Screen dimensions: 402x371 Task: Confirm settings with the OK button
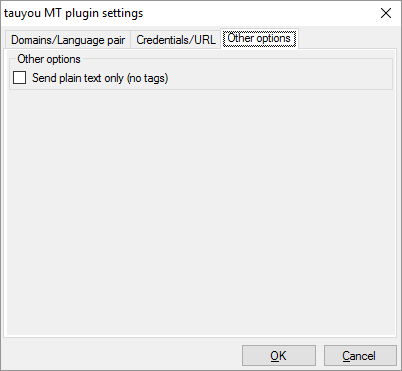pos(279,356)
